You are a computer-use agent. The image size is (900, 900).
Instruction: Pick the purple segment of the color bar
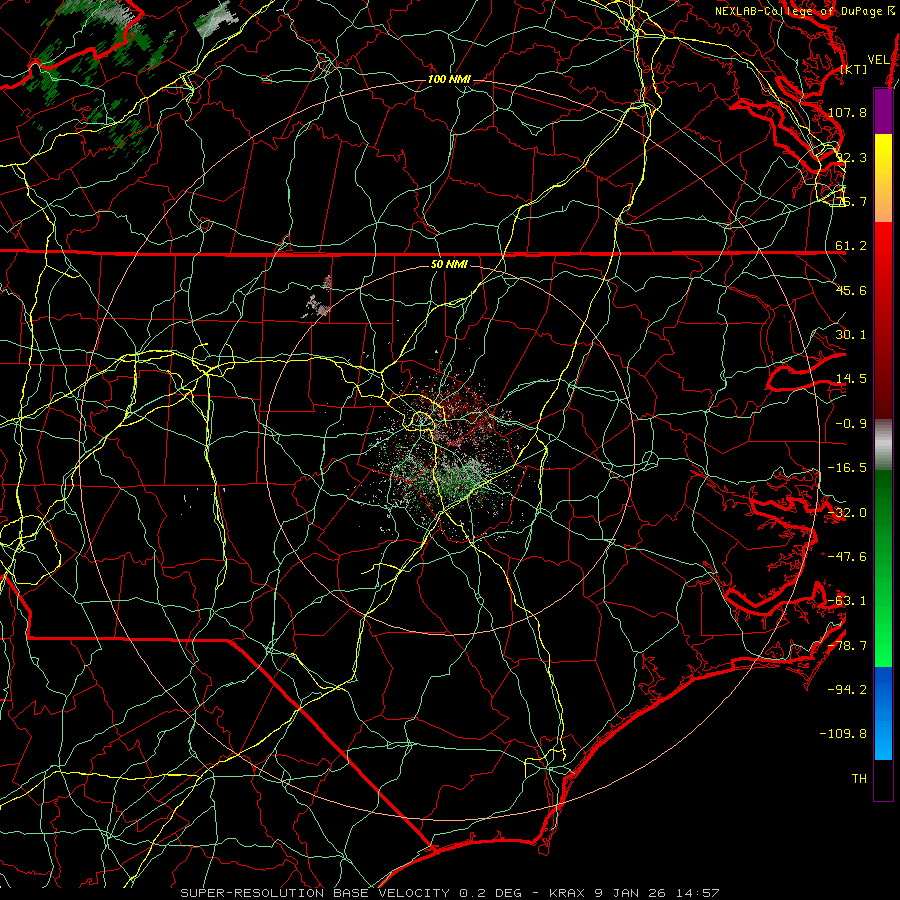pyautogui.click(x=883, y=111)
